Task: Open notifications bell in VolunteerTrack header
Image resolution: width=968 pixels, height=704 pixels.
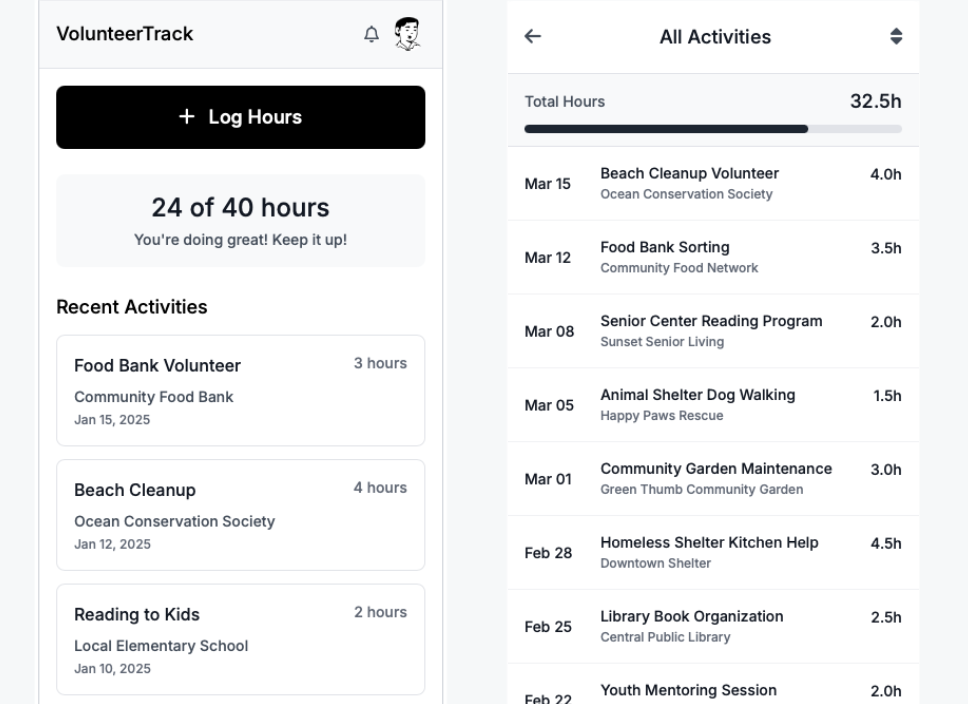Action: click(371, 34)
